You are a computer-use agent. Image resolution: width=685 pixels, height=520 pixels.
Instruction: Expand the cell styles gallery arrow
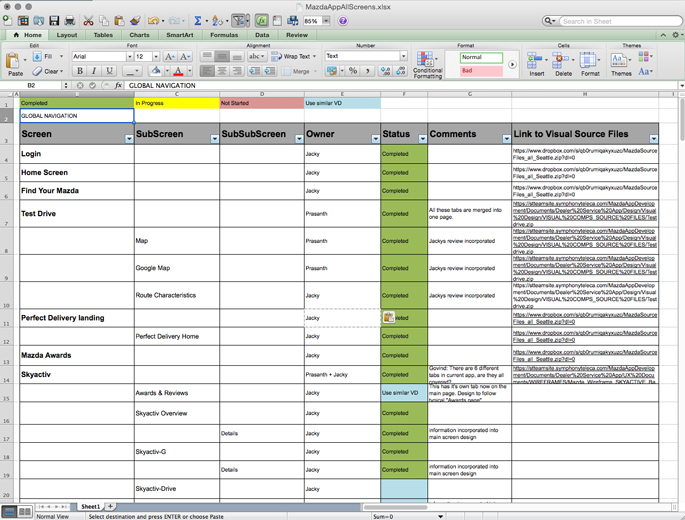pos(512,65)
